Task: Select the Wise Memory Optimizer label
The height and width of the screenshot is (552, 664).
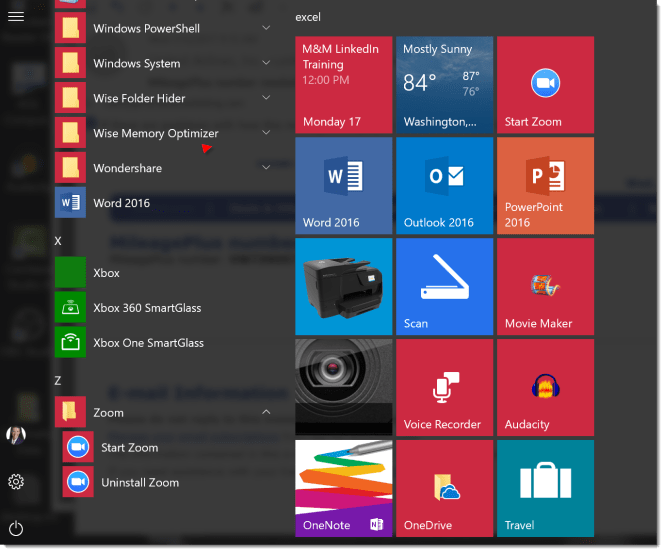Action: [x=156, y=134]
